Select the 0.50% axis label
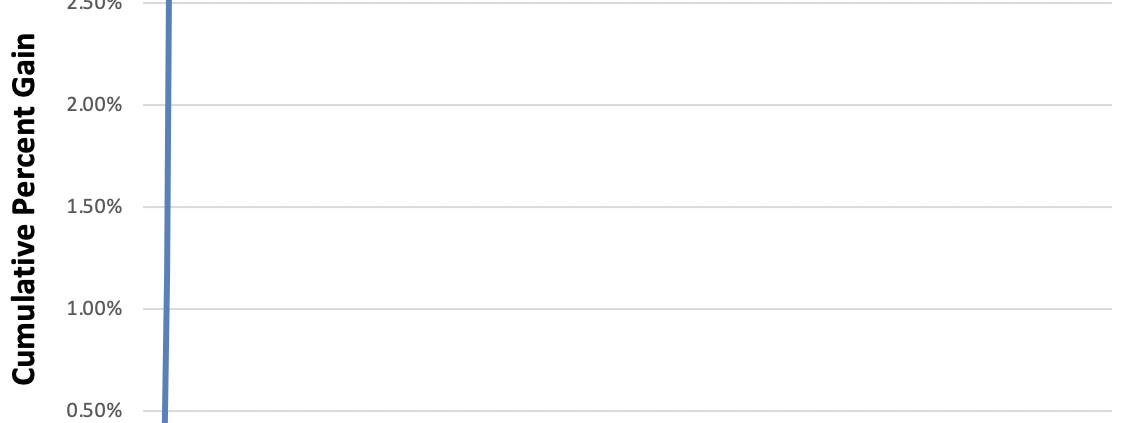Viewport: 1146px width, 423px height. pyautogui.click(x=94, y=411)
